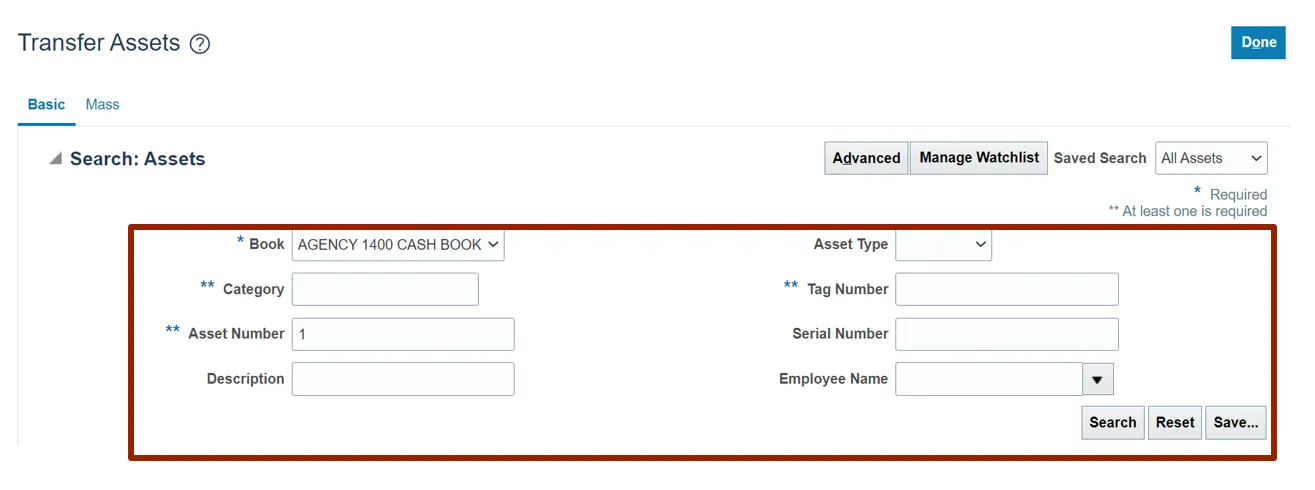The width and height of the screenshot is (1315, 490).
Task: Select the Serial Number field
Action: click(x=1006, y=334)
